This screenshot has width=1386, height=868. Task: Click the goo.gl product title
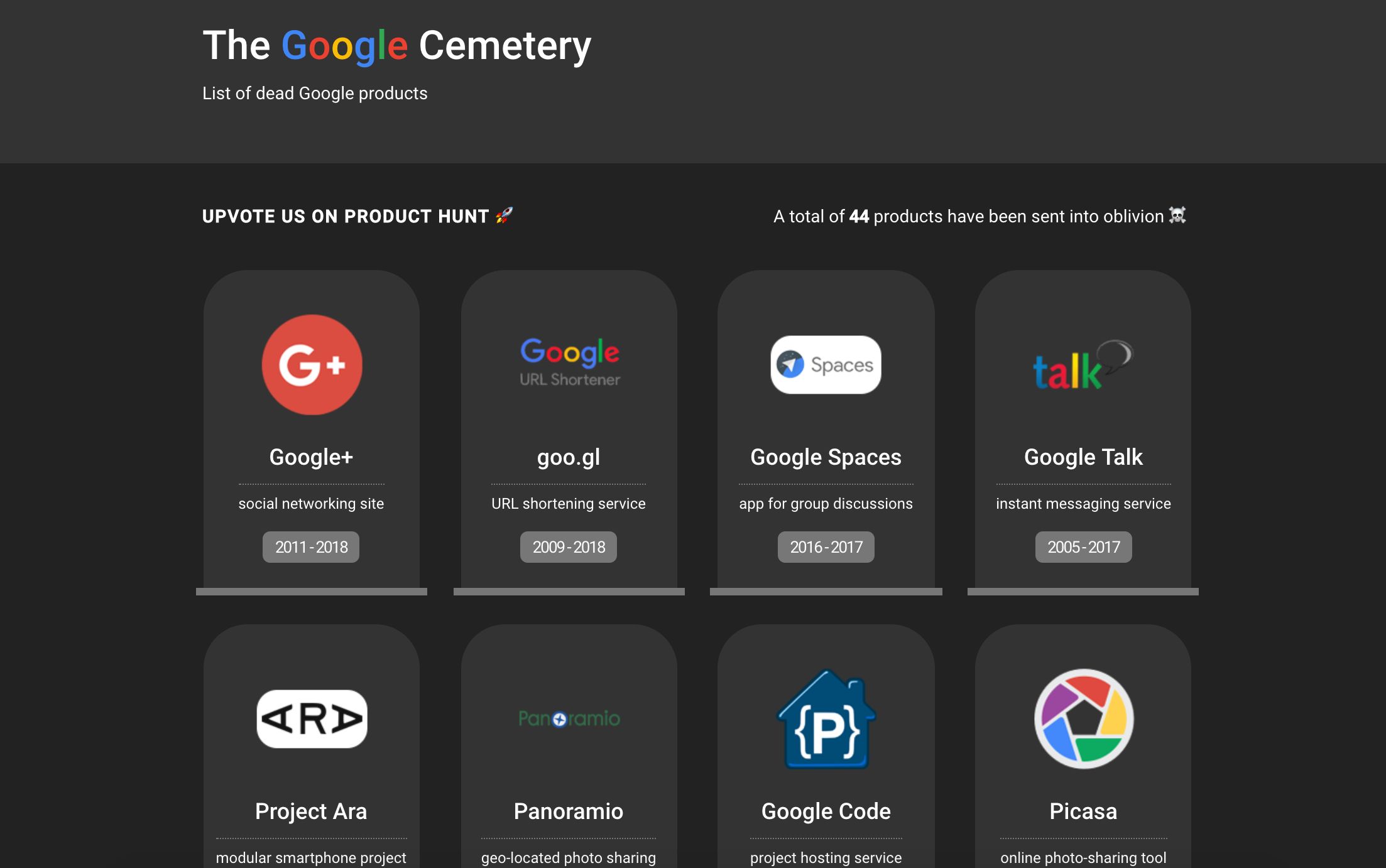click(569, 457)
